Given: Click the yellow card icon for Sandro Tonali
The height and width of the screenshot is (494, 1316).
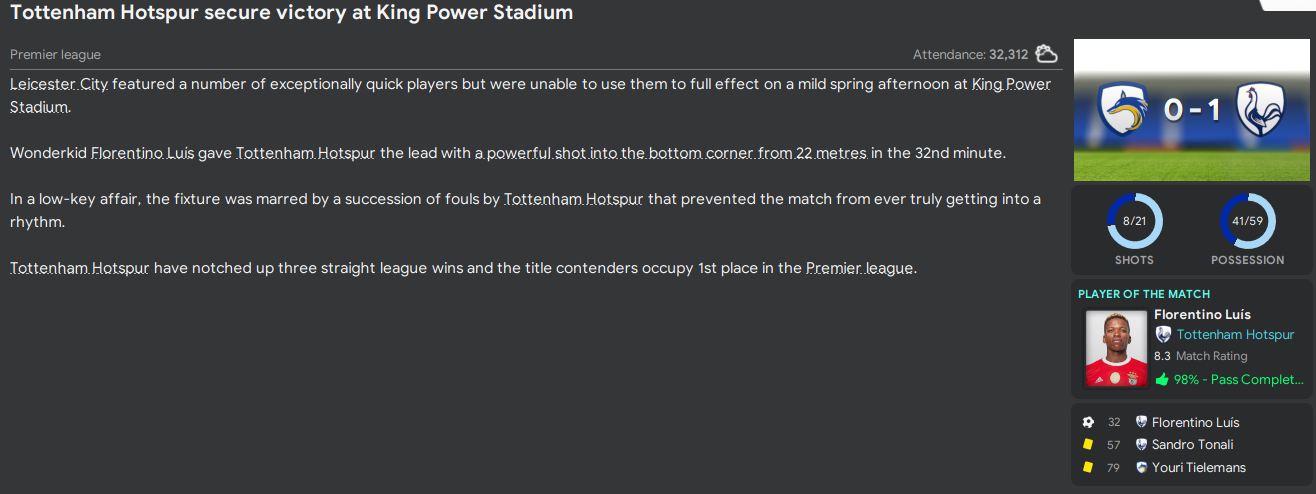Looking at the screenshot, I should click(x=1088, y=445).
